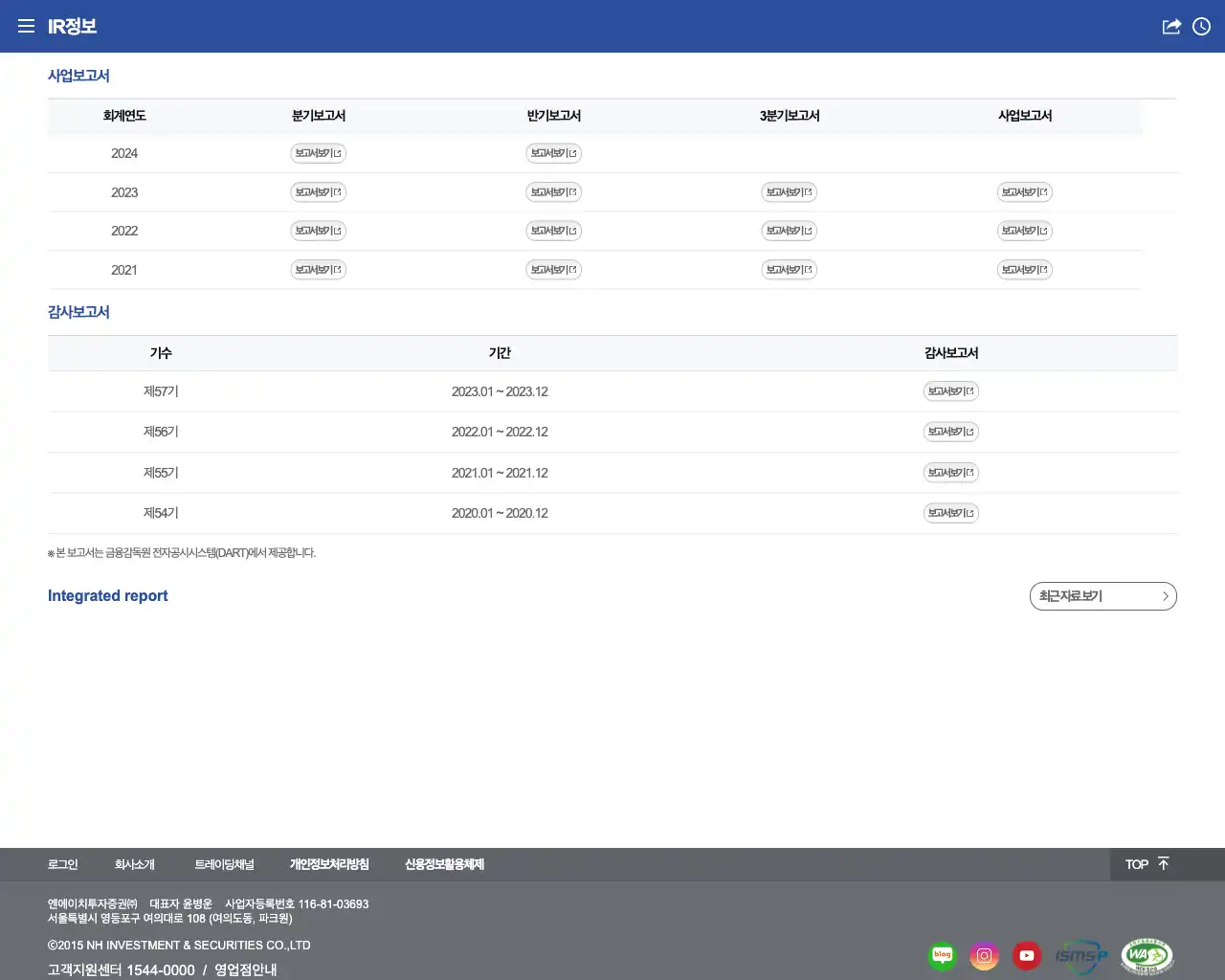Open the Naver blog icon
1225x980 pixels.
click(943, 955)
